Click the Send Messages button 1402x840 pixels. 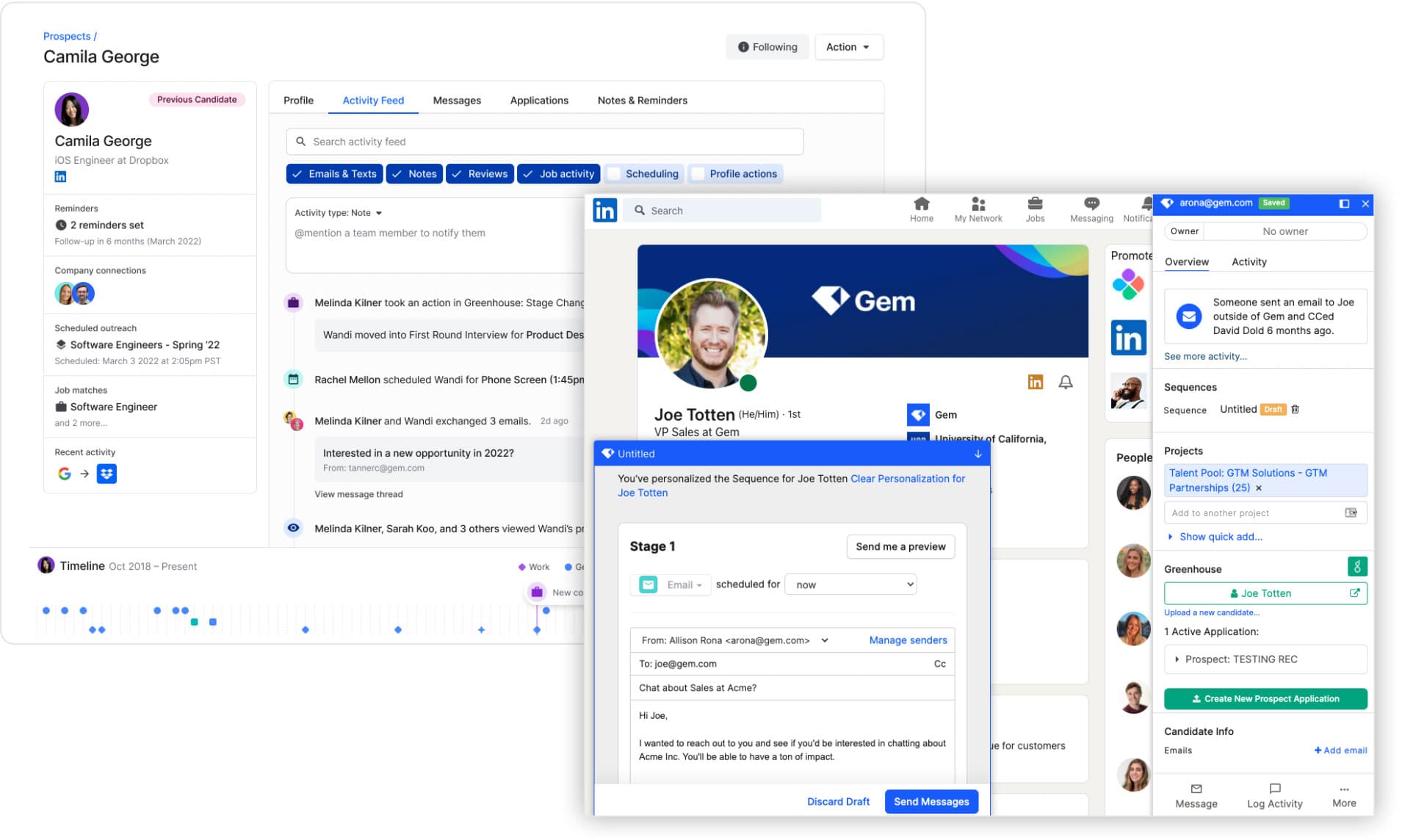pos(931,802)
